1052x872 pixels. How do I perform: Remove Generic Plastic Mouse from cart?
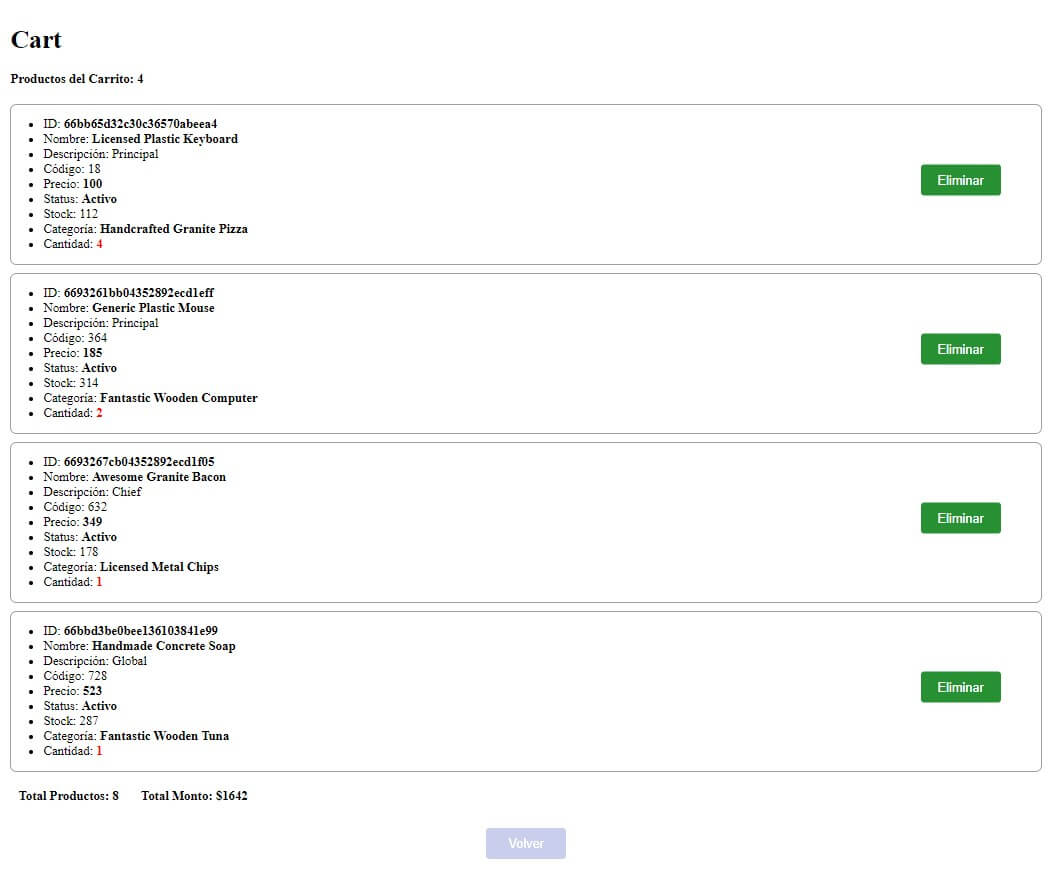(960, 349)
